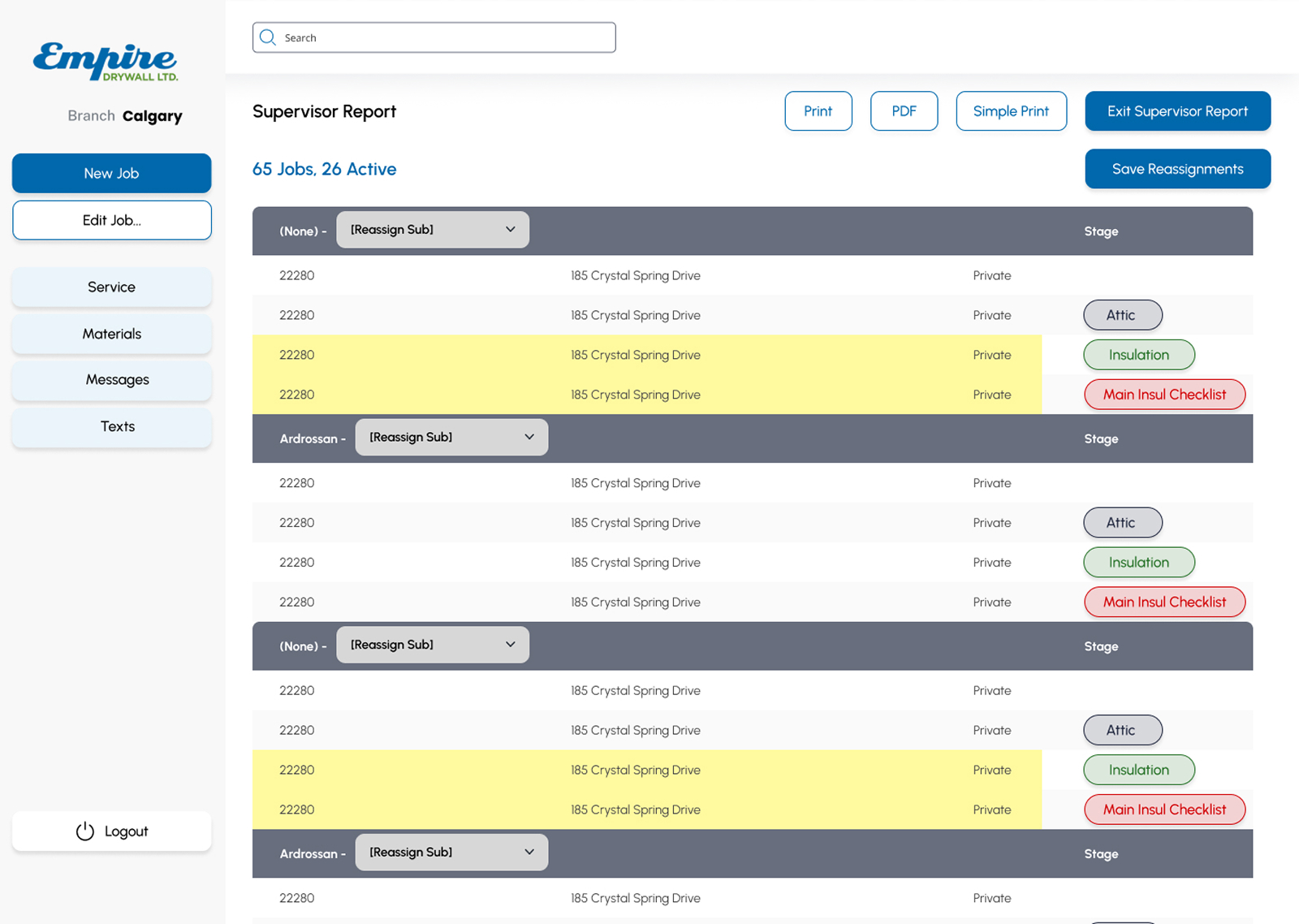Click the PDF export button
This screenshot has height=924, width=1299.
click(904, 111)
